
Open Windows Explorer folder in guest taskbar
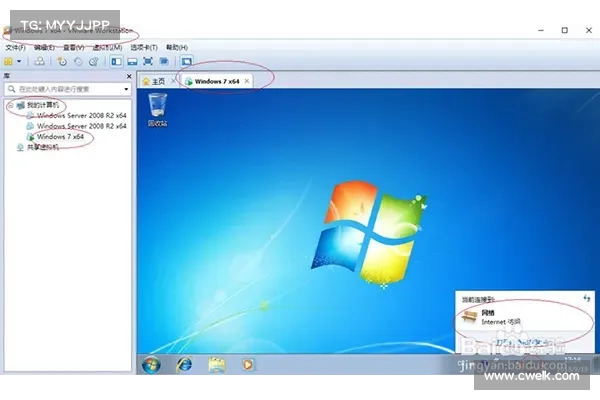tap(216, 365)
